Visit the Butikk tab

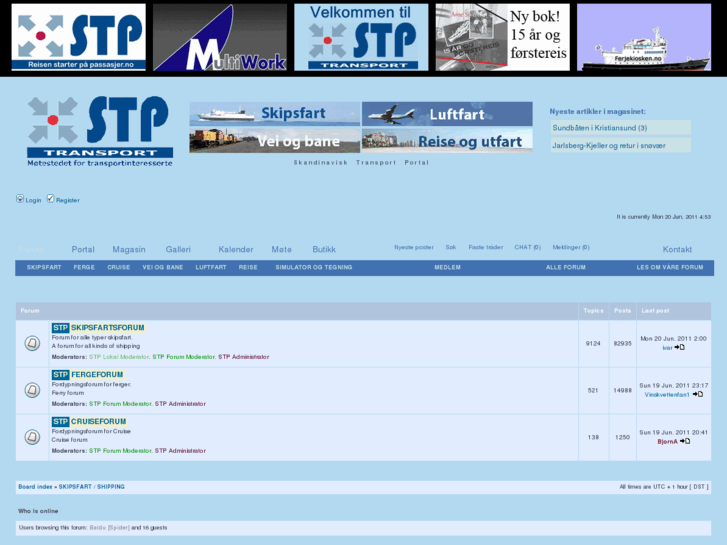tap(324, 249)
